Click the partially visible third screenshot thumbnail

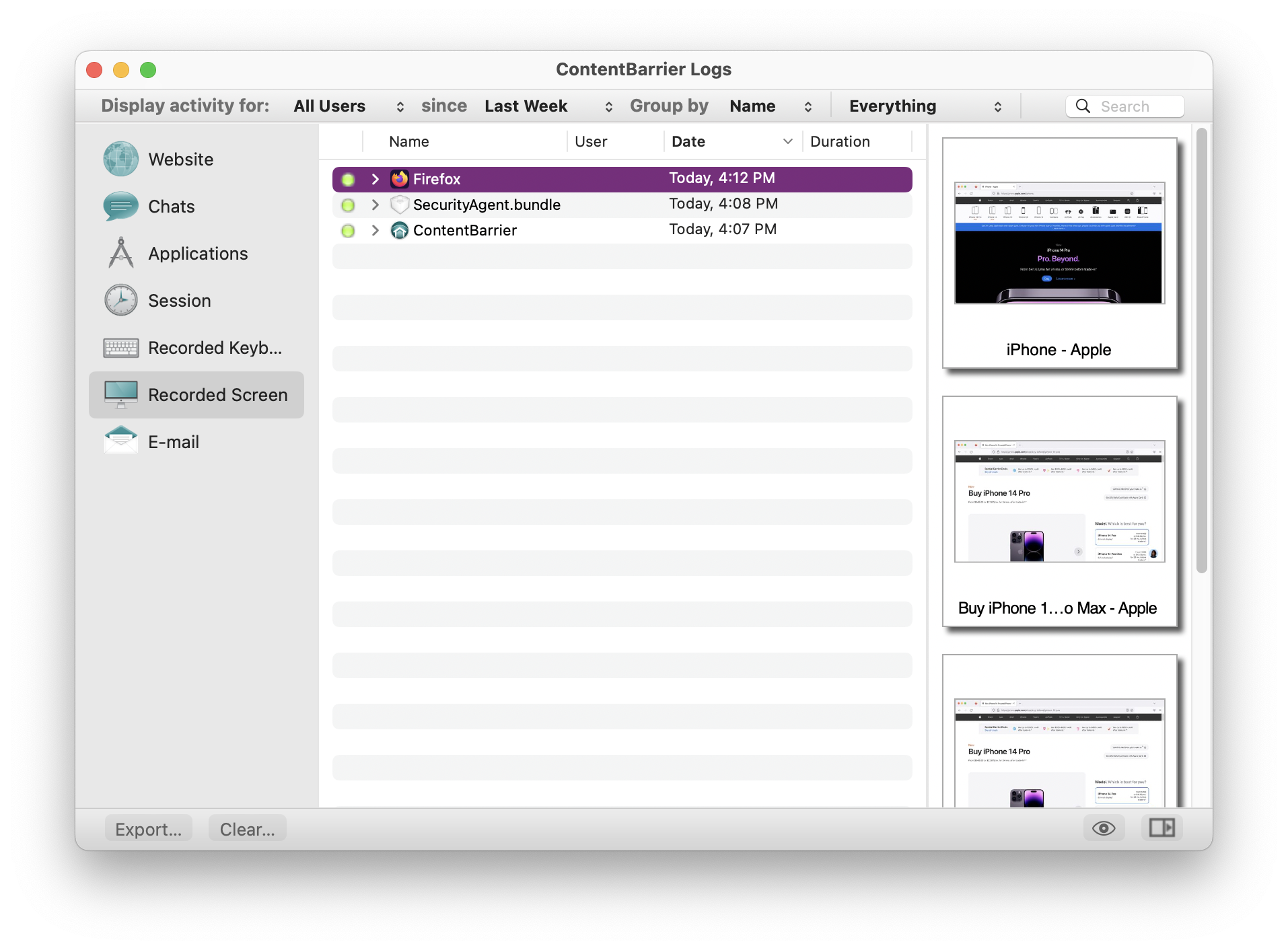point(1059,731)
